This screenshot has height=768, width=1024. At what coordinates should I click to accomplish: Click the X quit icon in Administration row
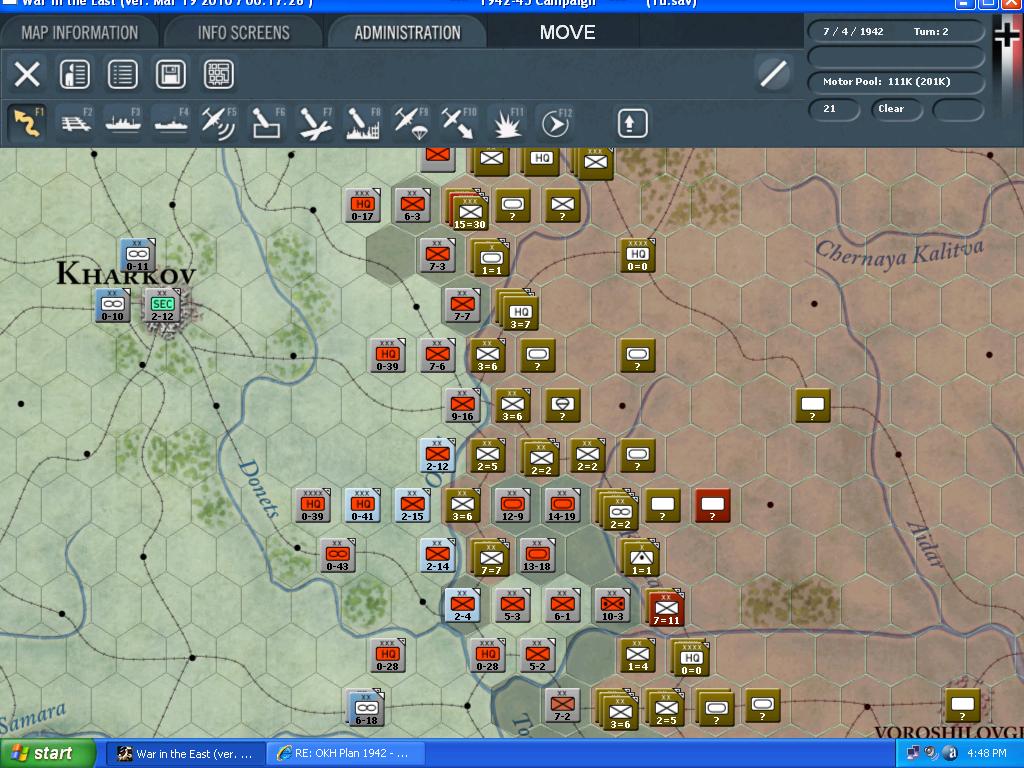click(x=27, y=74)
